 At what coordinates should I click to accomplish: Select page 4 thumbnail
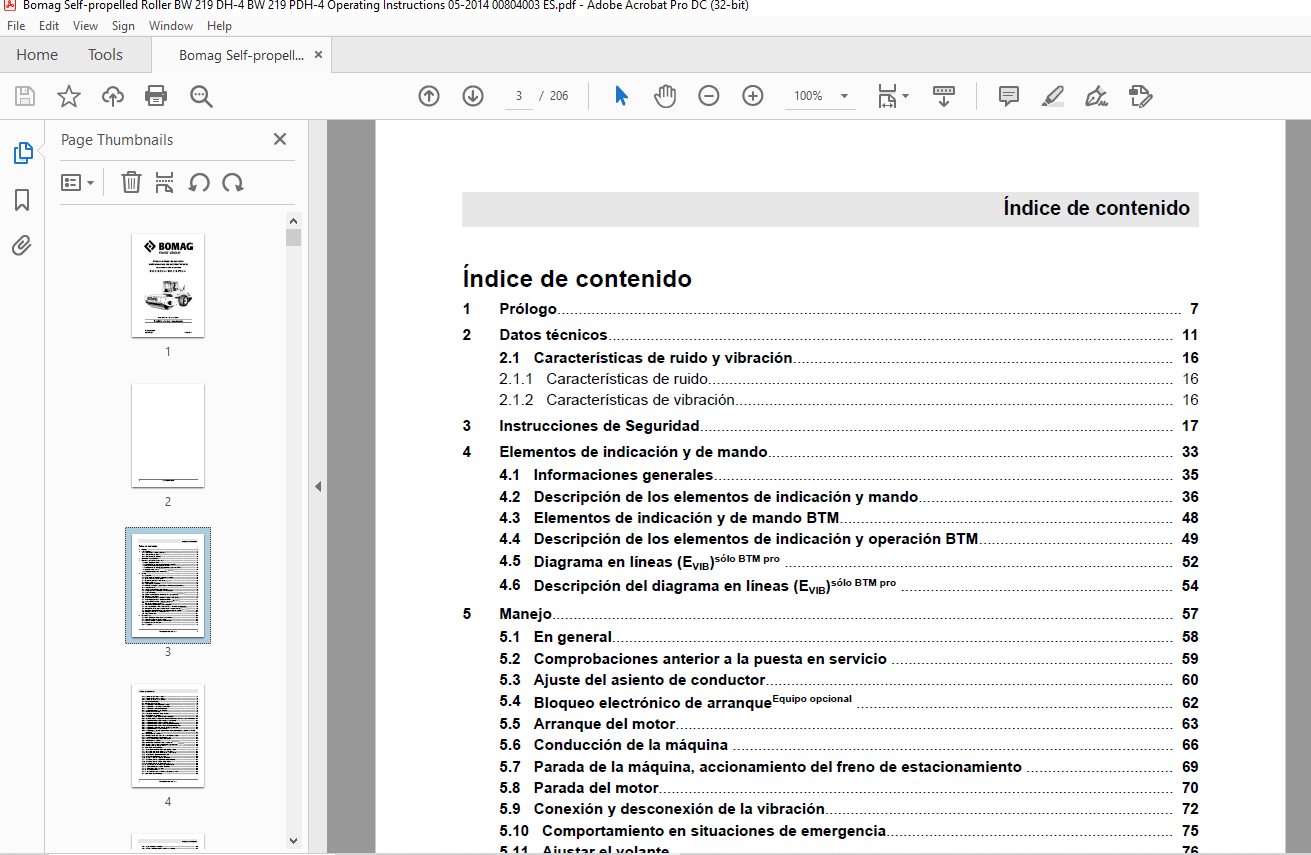[x=168, y=736]
